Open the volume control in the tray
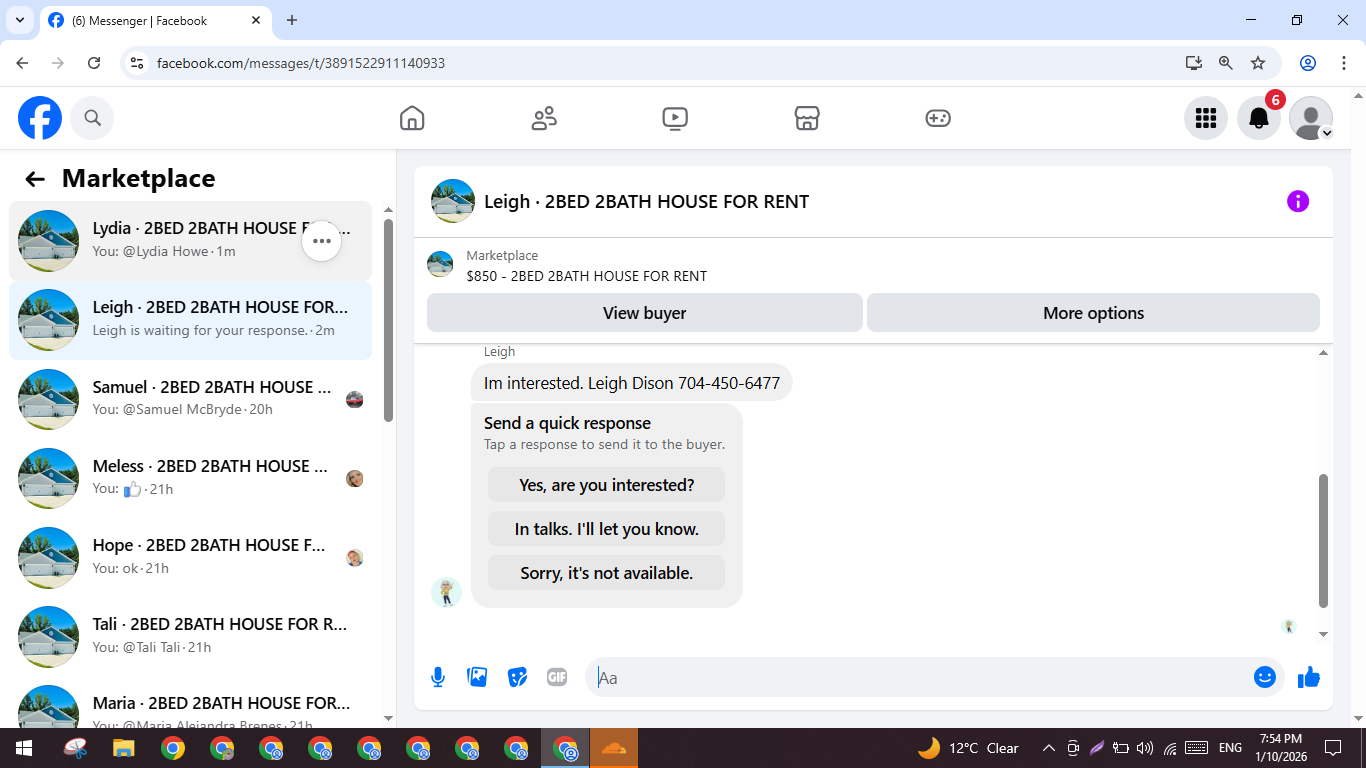 (1145, 748)
